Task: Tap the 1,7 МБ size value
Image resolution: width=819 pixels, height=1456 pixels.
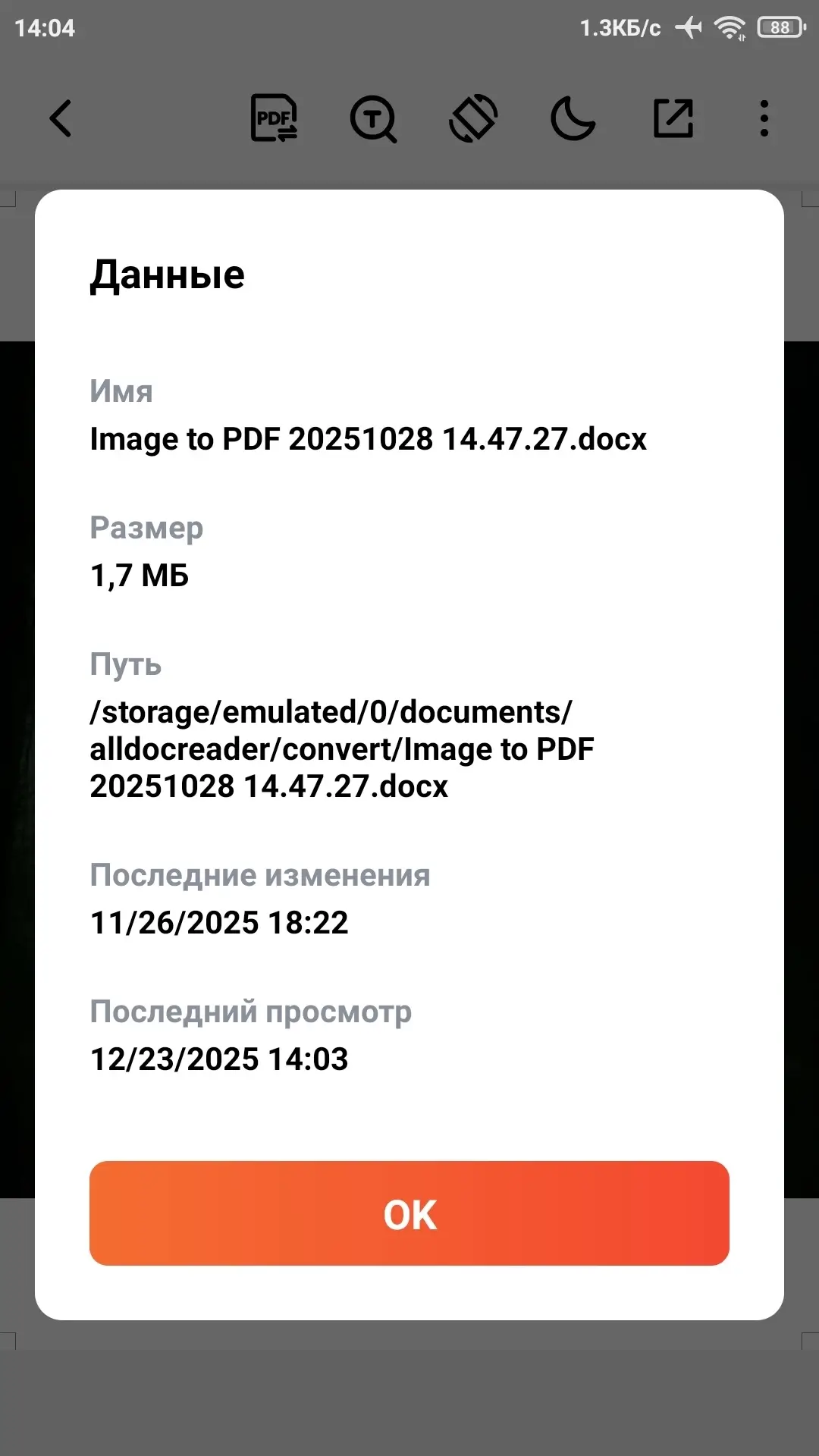Action: [140, 576]
